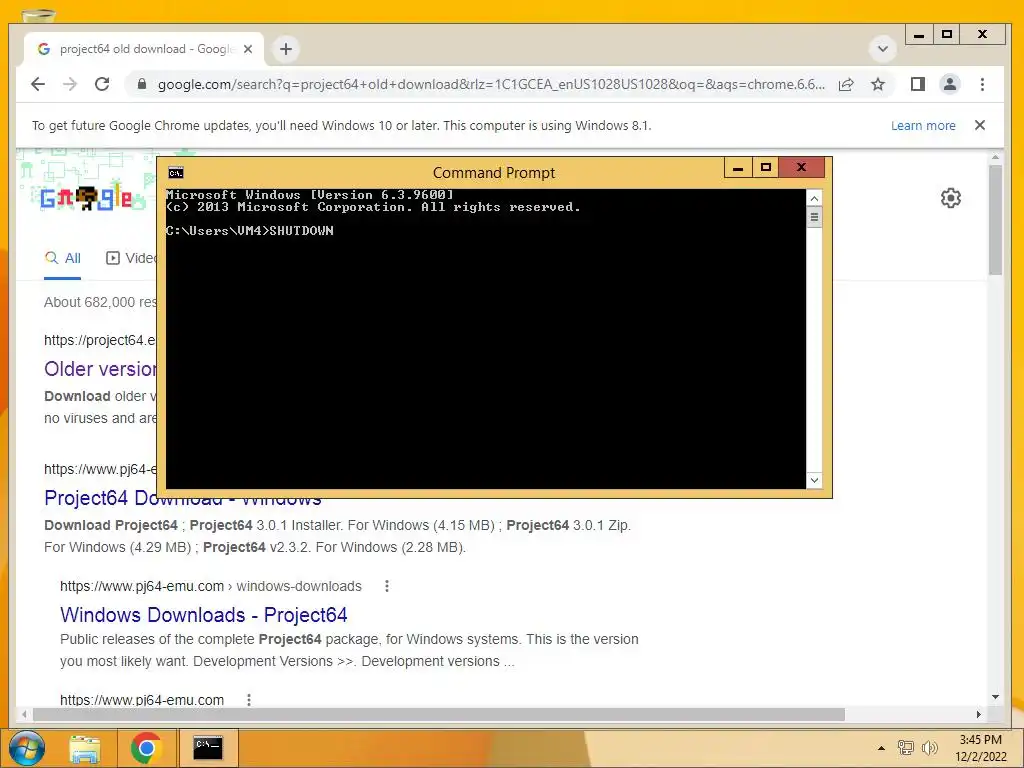Minimize the Chrome window

point(919,35)
